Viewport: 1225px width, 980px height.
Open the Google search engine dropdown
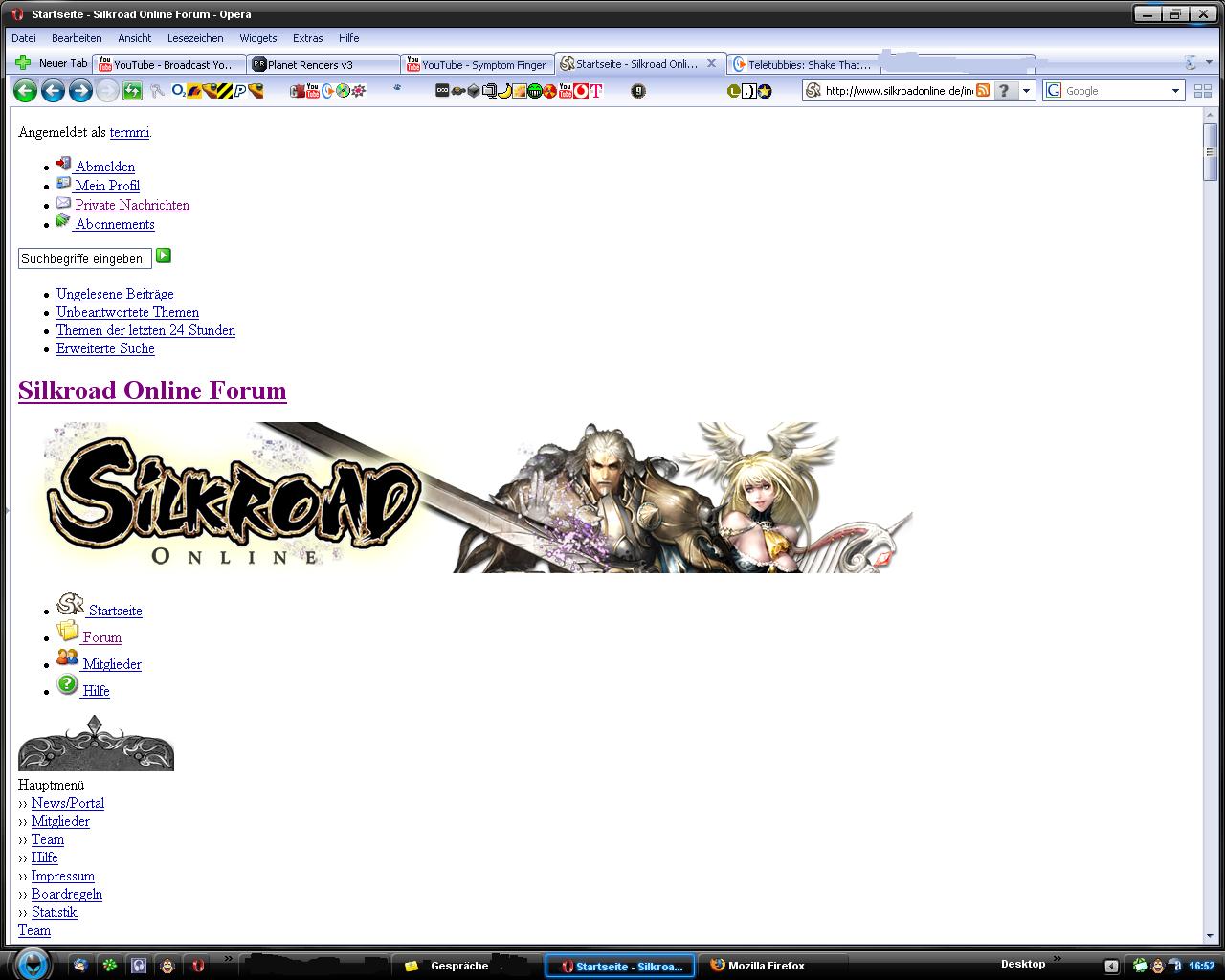click(1175, 91)
